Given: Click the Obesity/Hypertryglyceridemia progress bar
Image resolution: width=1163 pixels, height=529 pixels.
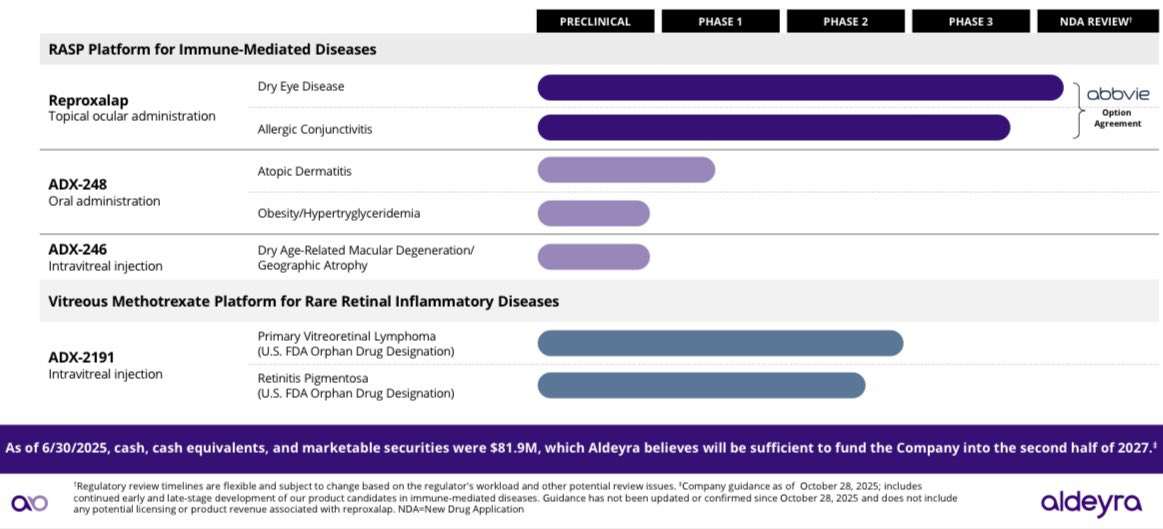Looking at the screenshot, I should 593,214.
